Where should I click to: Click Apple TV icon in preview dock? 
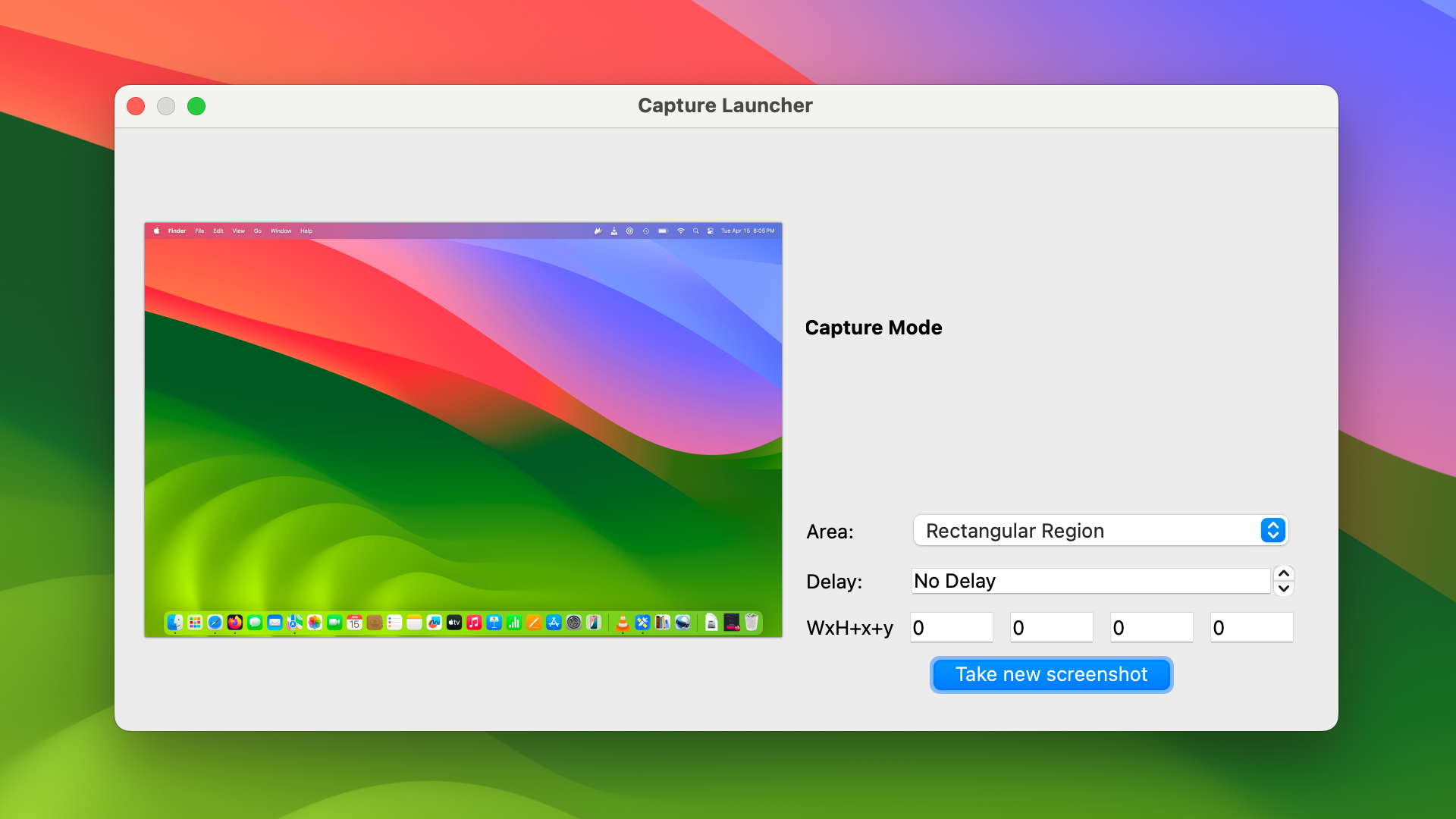(454, 623)
